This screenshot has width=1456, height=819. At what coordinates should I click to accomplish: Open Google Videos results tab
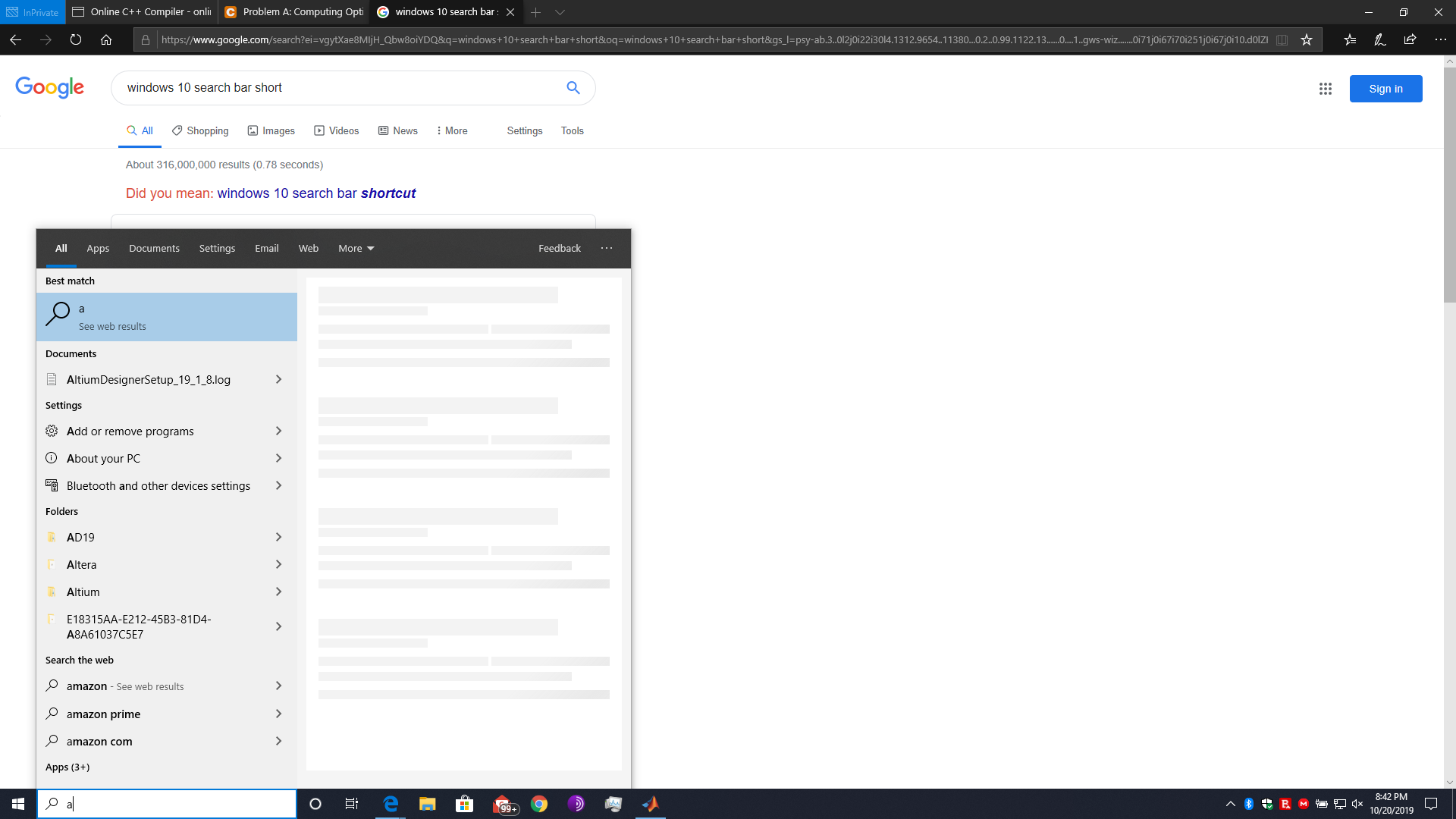tap(337, 131)
